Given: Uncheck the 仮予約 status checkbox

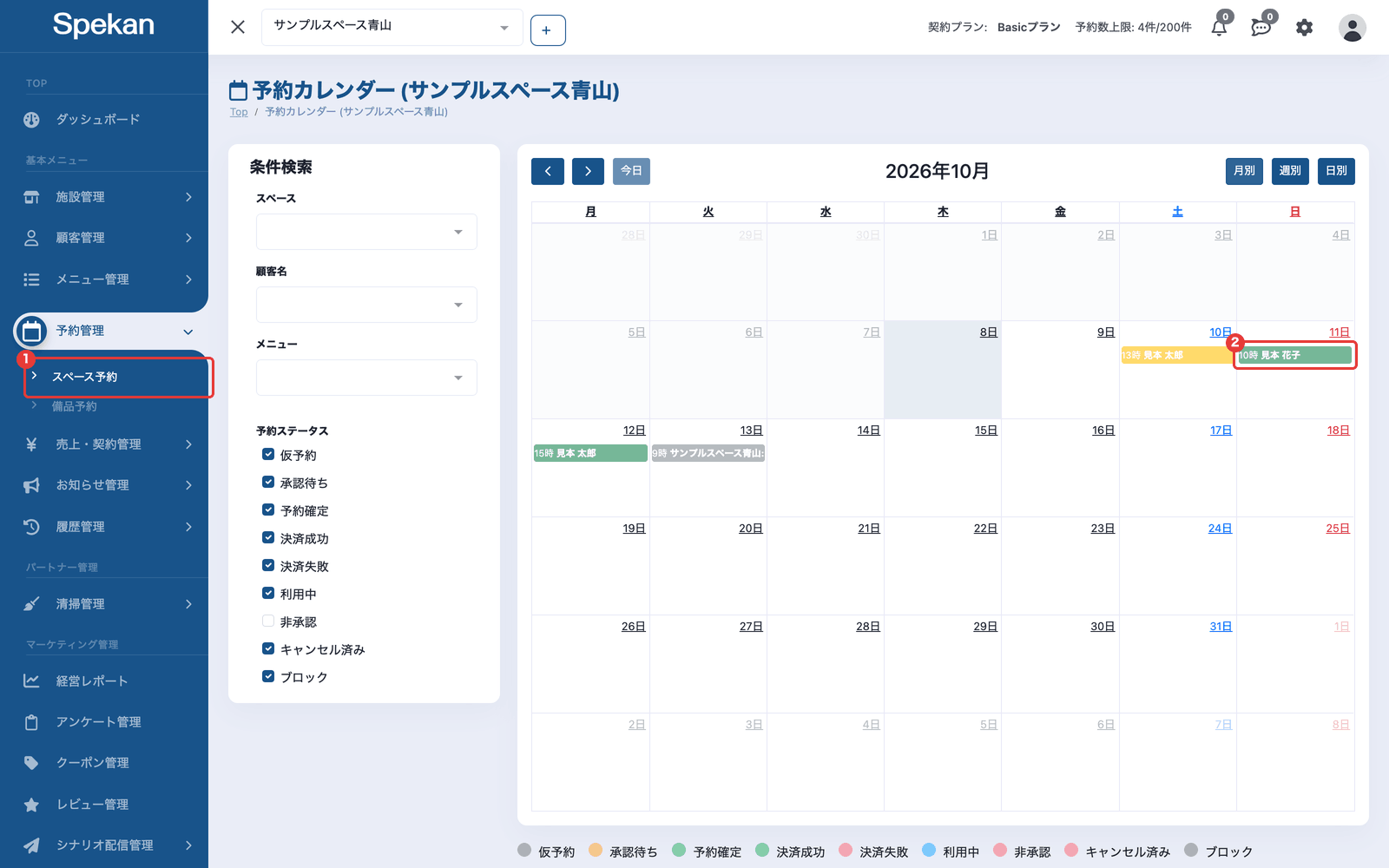Looking at the screenshot, I should pyautogui.click(x=268, y=454).
